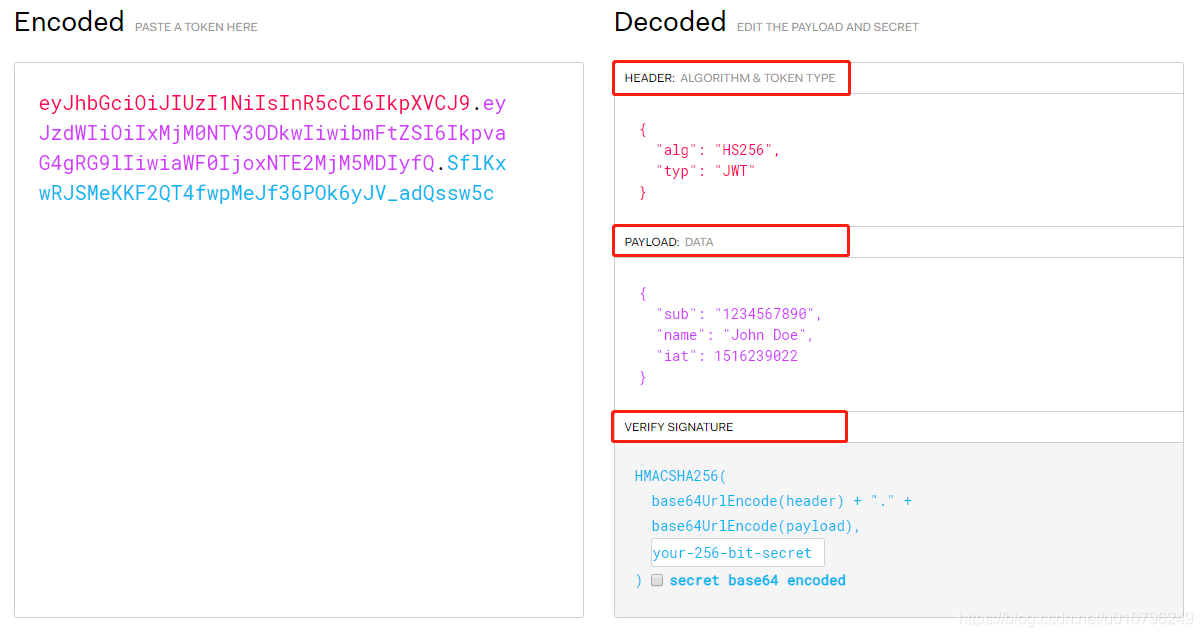The image size is (1203, 637).
Task: Click the HMACSHA256( text in signature
Action: [x=681, y=476]
